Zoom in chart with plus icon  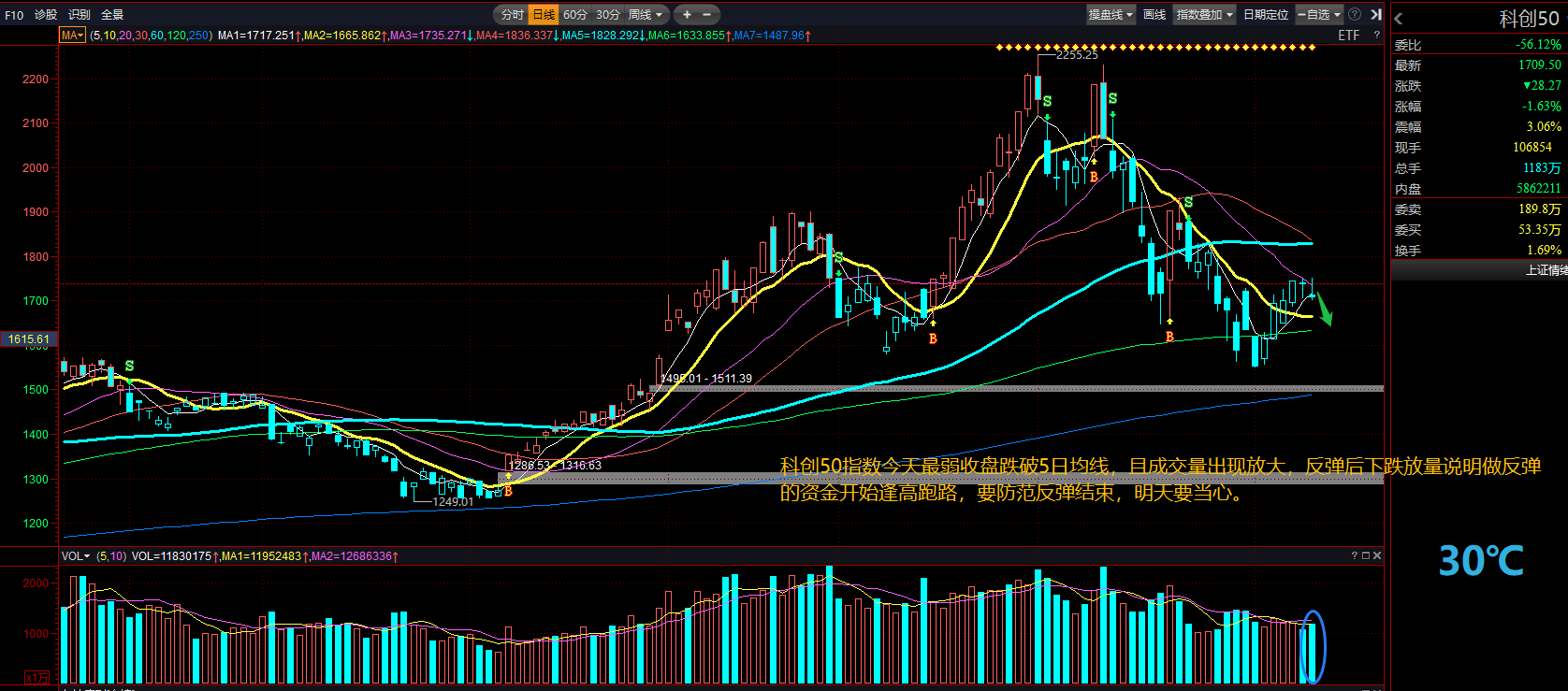[x=687, y=15]
